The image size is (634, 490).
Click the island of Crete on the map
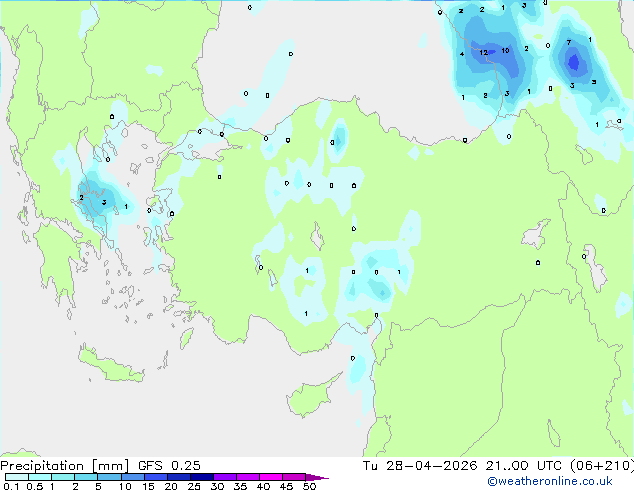tap(109, 365)
